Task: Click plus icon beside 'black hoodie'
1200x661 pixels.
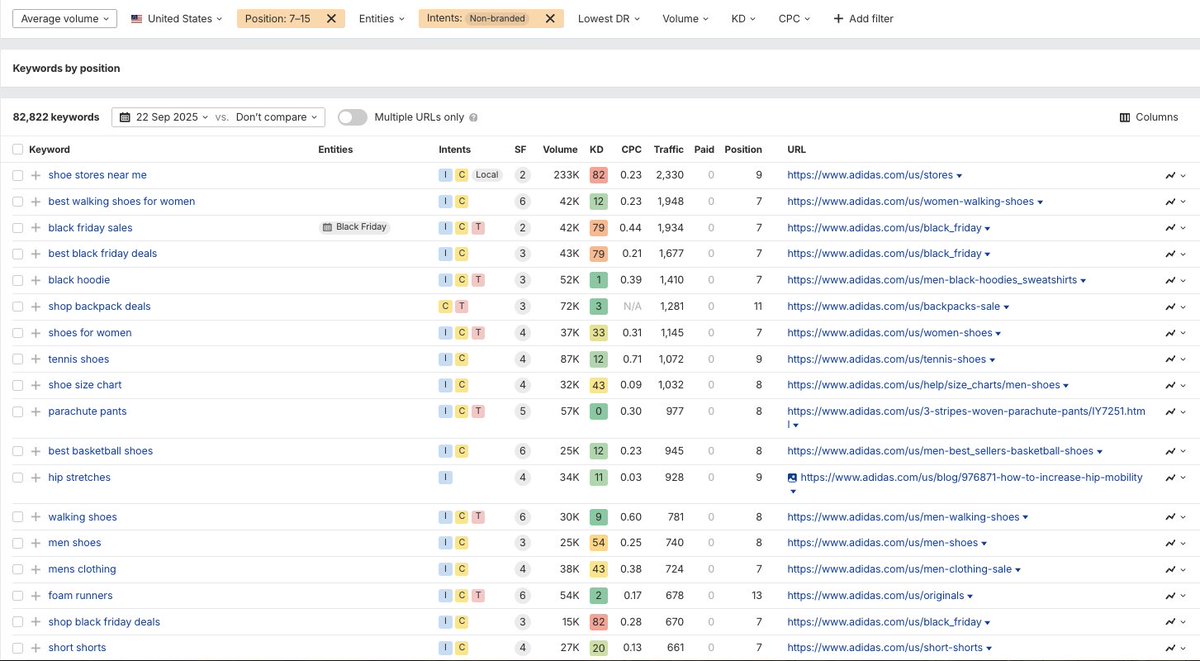Action: [x=35, y=280]
